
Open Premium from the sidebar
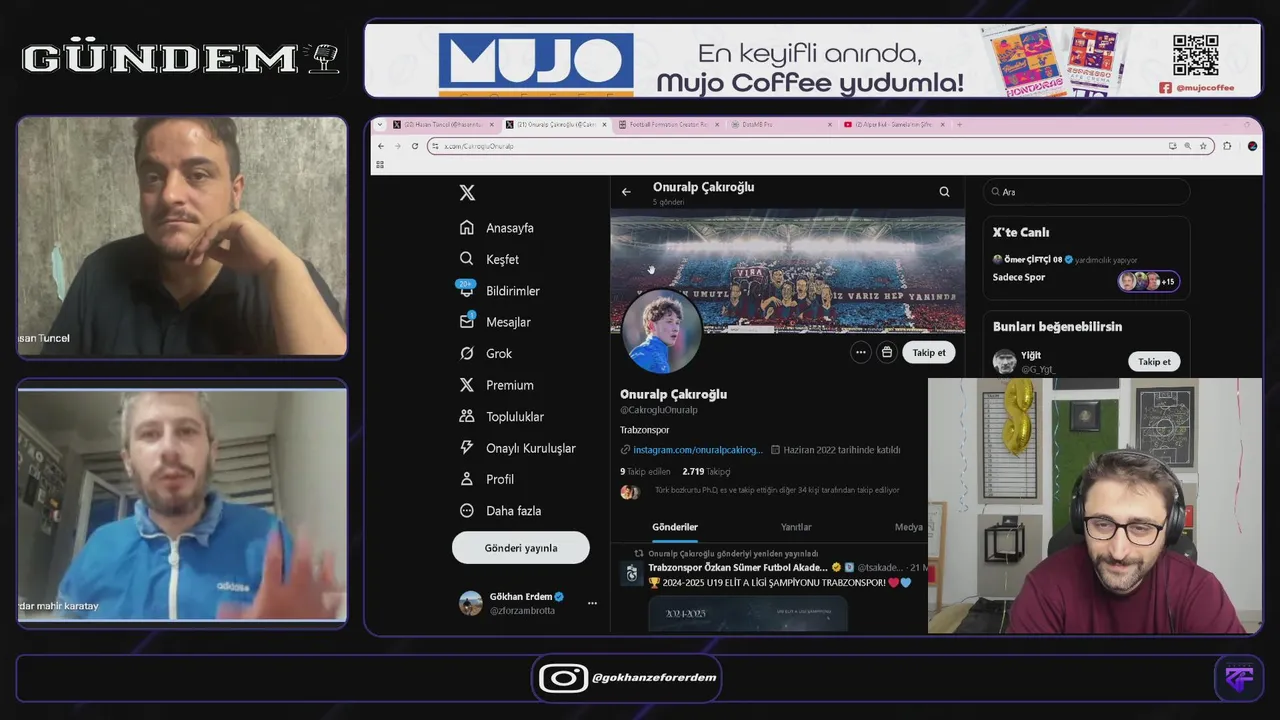tap(496, 385)
